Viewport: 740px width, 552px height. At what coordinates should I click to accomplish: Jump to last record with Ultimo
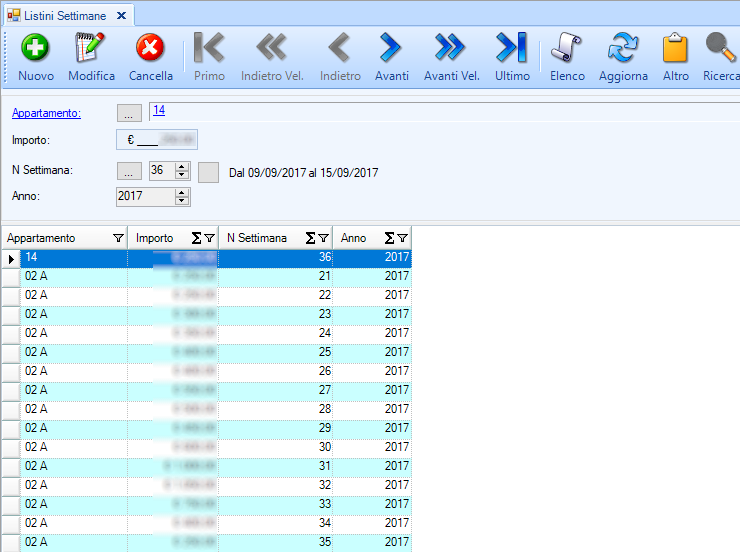click(x=512, y=48)
